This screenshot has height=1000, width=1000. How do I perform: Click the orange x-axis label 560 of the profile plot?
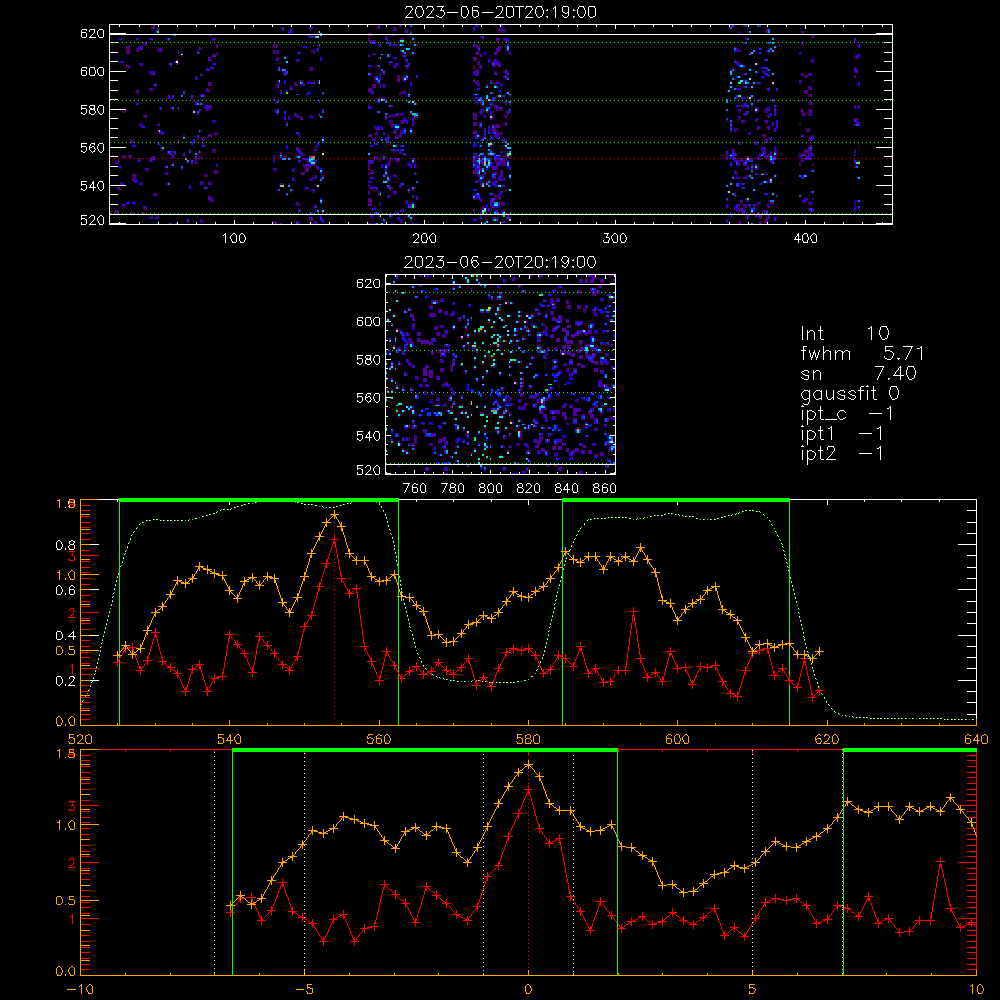(x=379, y=739)
